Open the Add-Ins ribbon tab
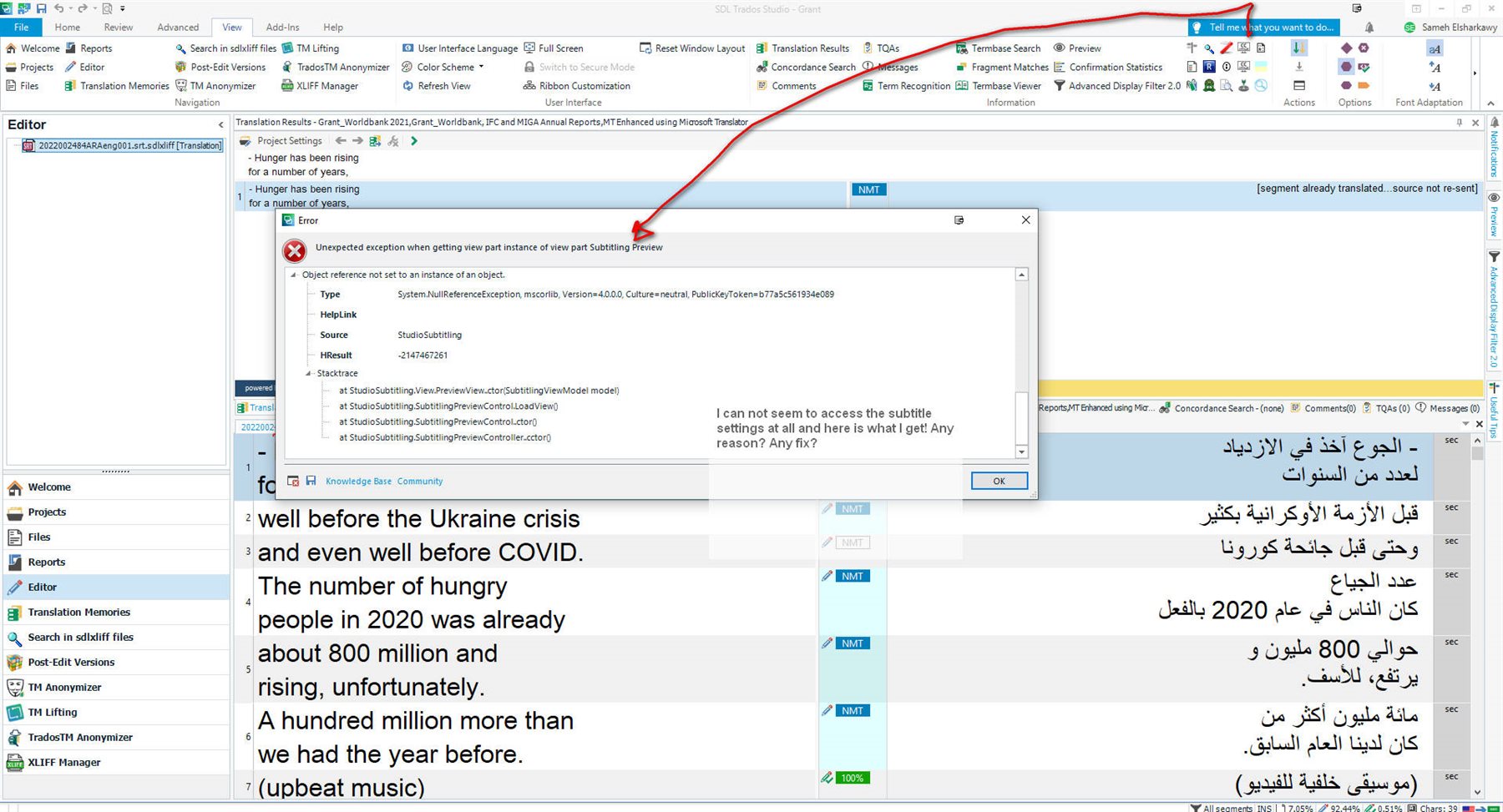The image size is (1503, 812). [282, 28]
